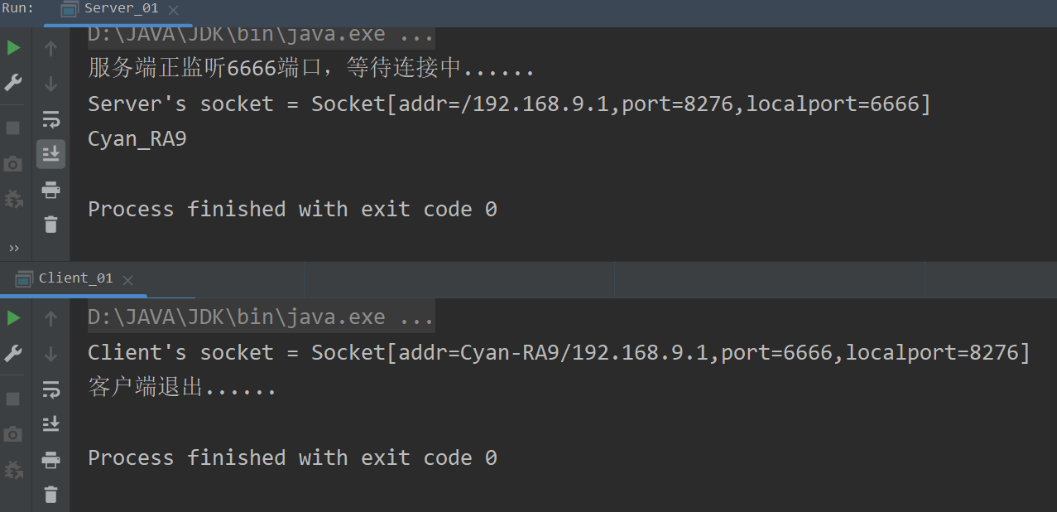Expand hidden toolbar items via the >> chevron
Viewport: 1057px width, 512px height.
(x=13, y=248)
